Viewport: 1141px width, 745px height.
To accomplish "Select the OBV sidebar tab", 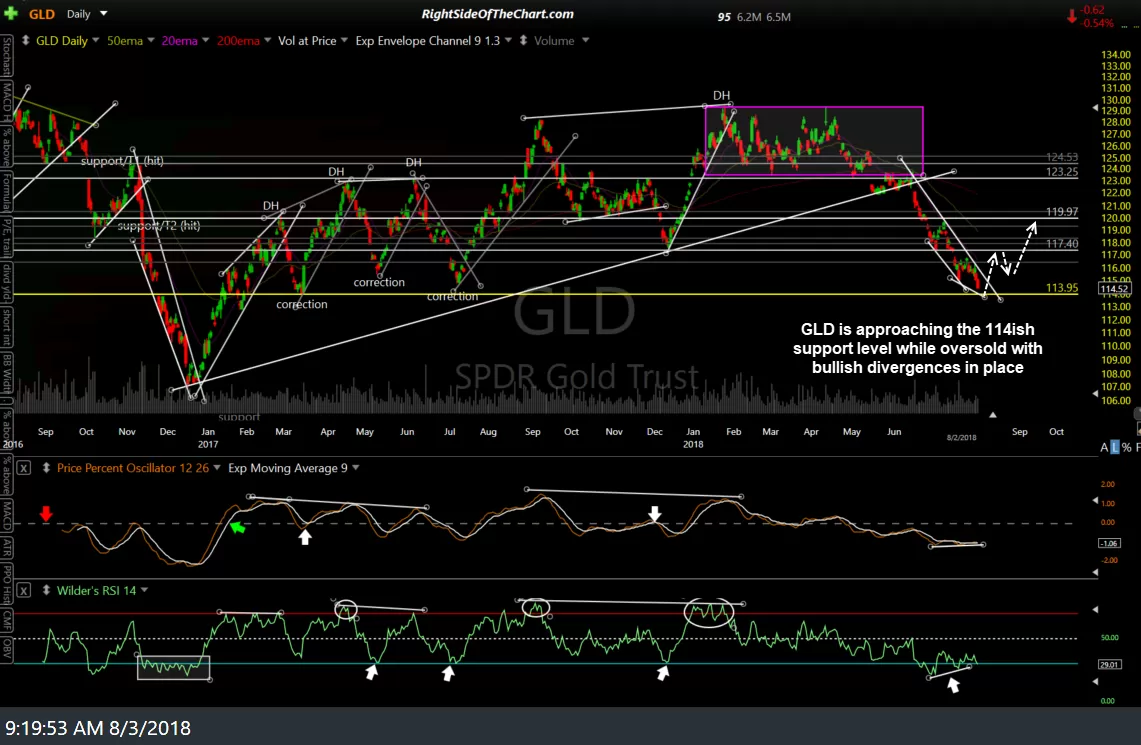I will pyautogui.click(x=7, y=648).
